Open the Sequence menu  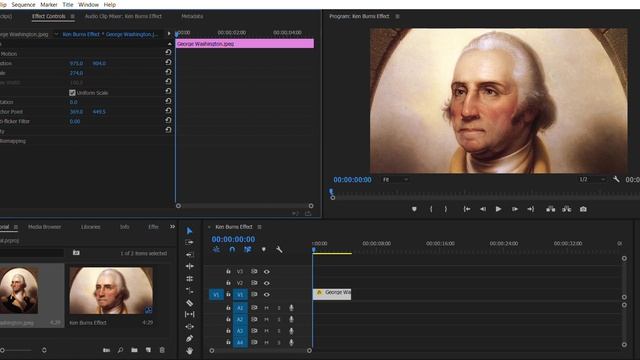coord(23,4)
